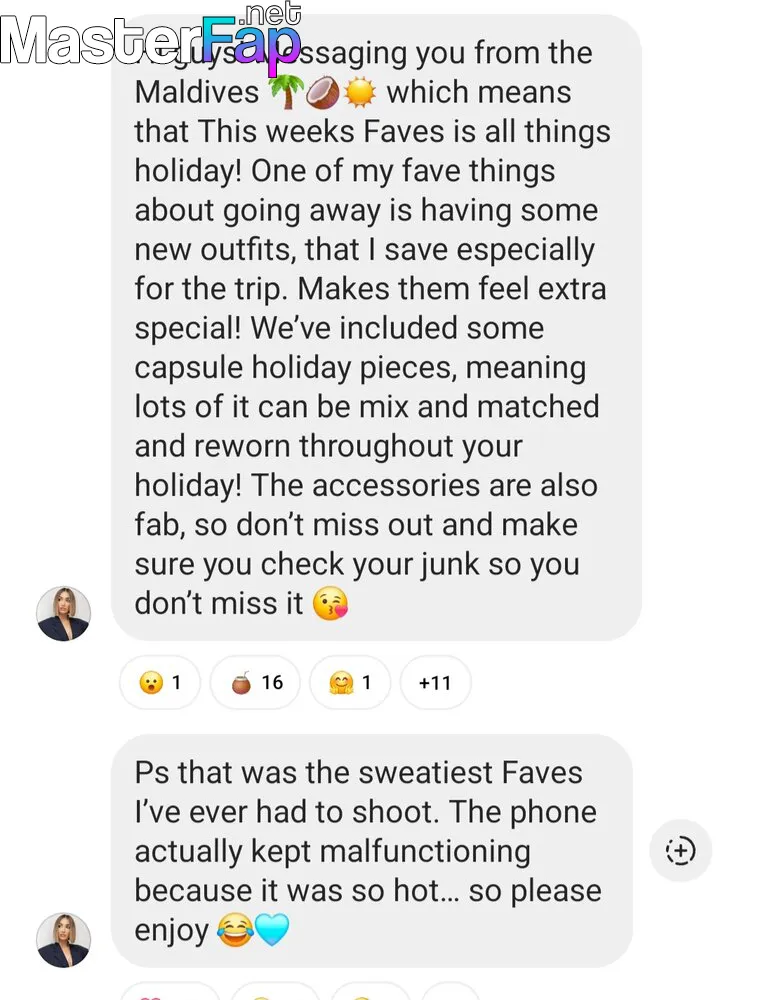Screen dimensions: 758x1000
Task: Select the Maldives holiday message bubble
Action: [376, 327]
